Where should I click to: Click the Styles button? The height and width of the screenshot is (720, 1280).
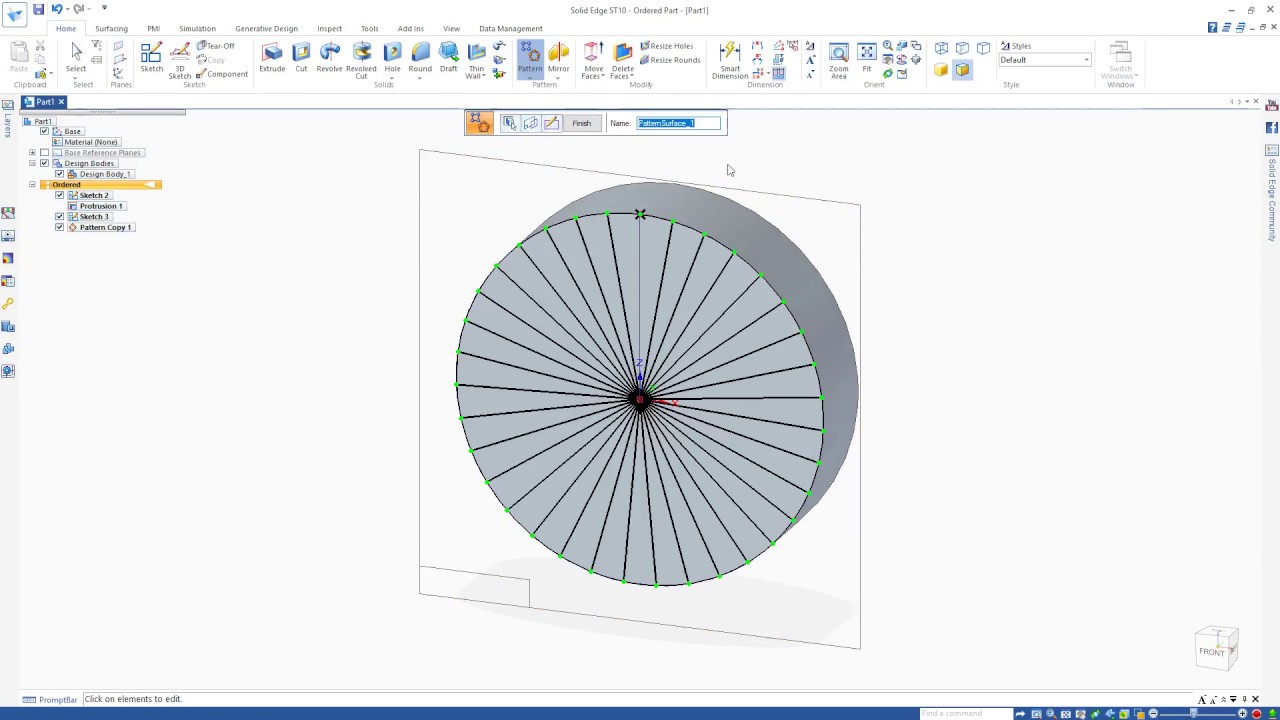click(1015, 46)
